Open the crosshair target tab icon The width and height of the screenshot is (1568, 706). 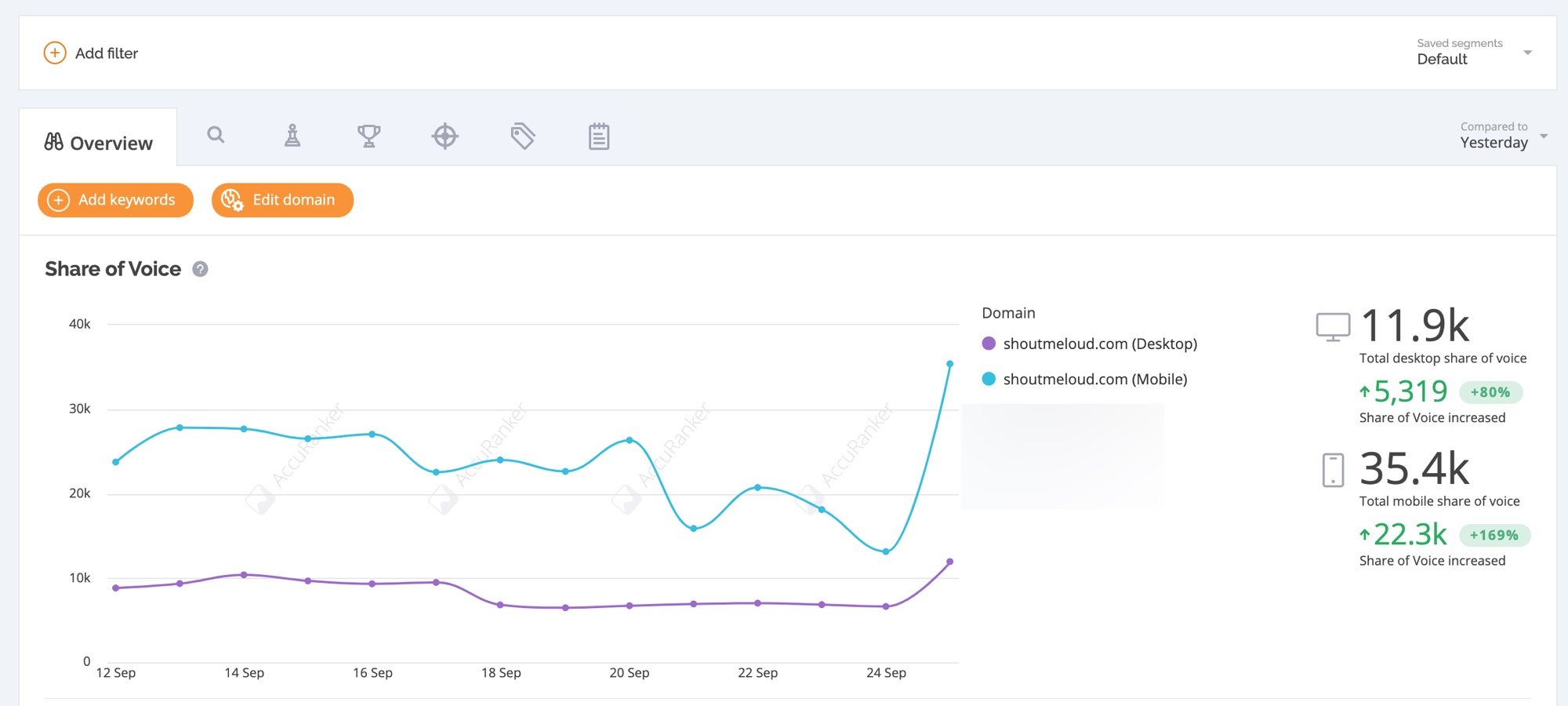pyautogui.click(x=445, y=136)
